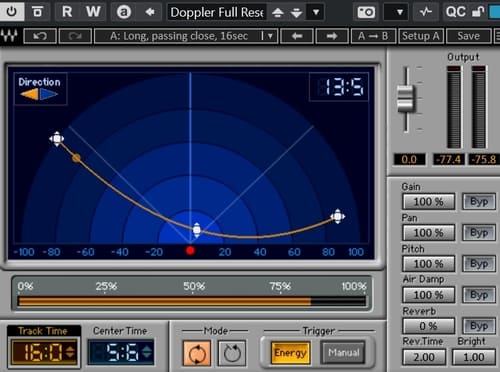Image resolution: width=500 pixels, height=372 pixels.
Task: Click the redo arrow icon
Action: click(x=75, y=36)
